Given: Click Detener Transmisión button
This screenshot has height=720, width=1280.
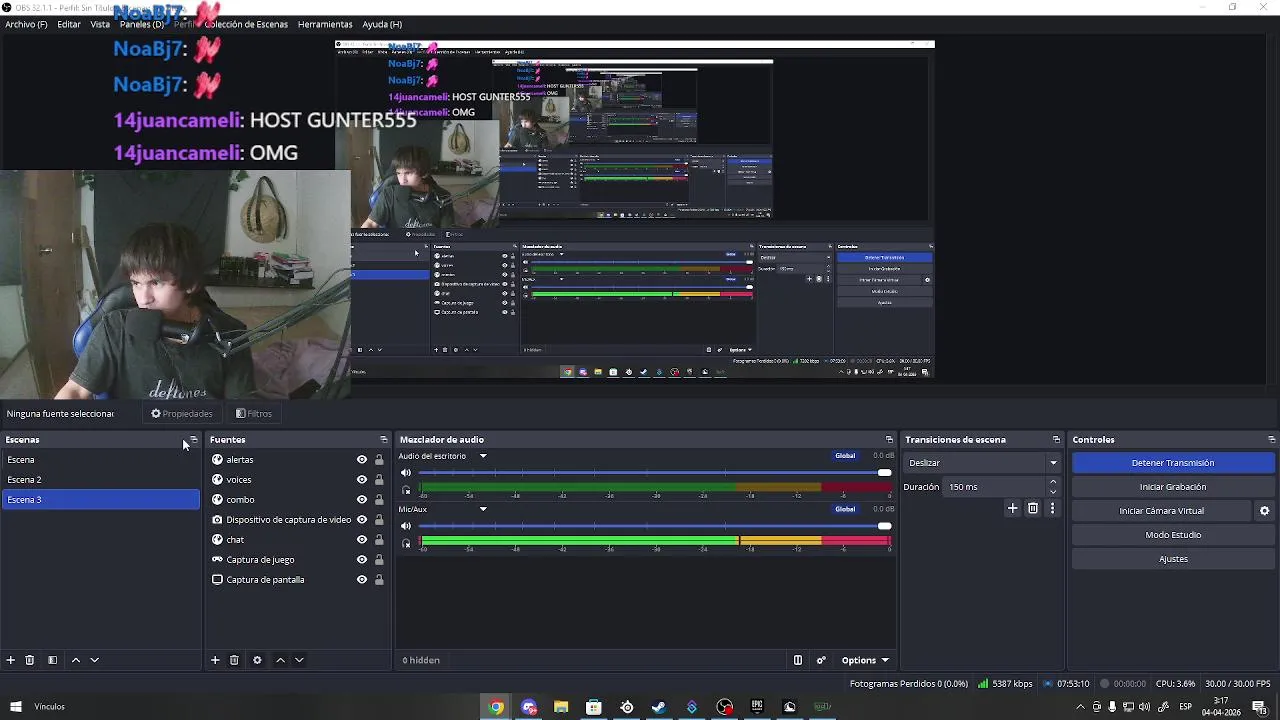Looking at the screenshot, I should coord(1173,463).
